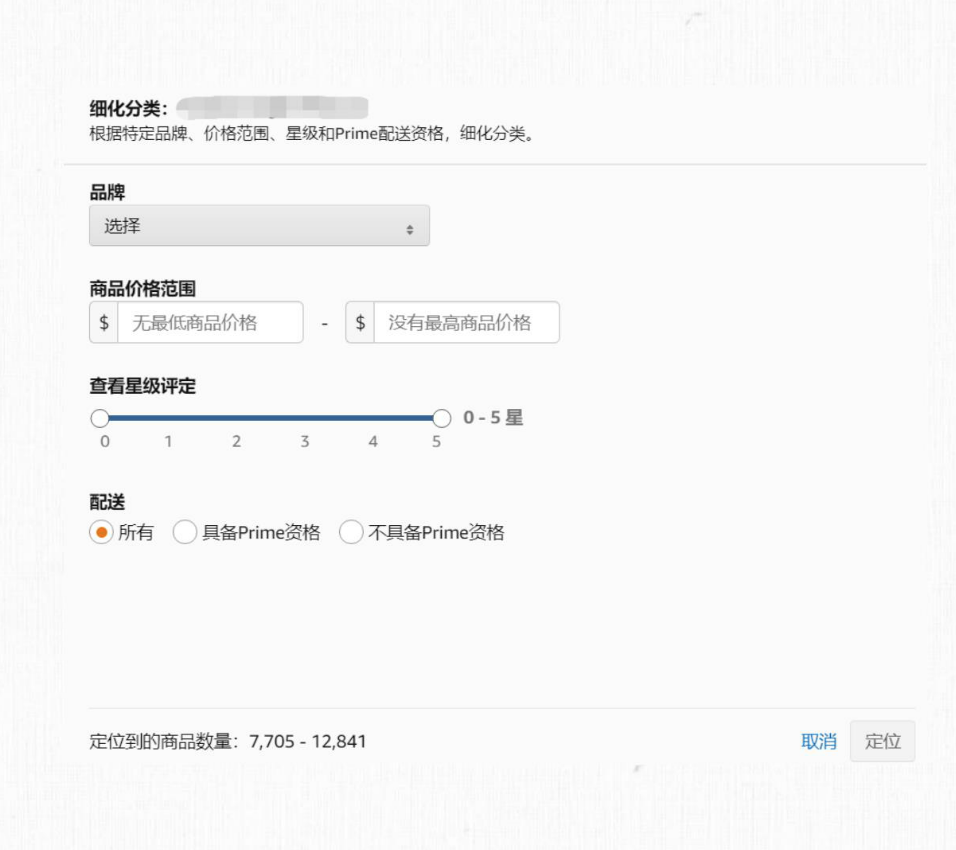Click the star rating slider track near the 3 mark
The width and height of the screenshot is (956, 850).
tap(305, 417)
